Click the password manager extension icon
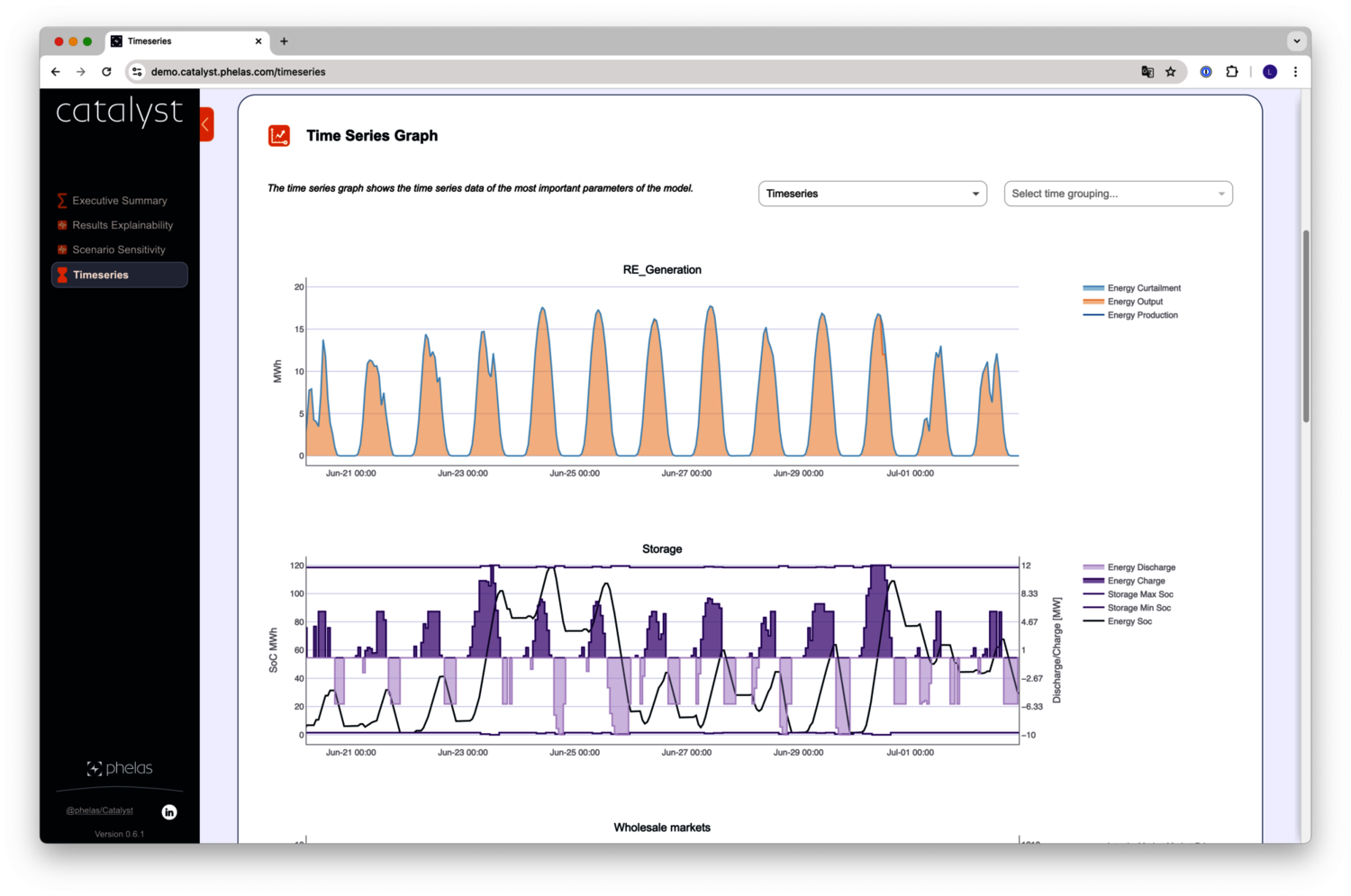Viewport: 1351px width, 896px height. [1206, 72]
